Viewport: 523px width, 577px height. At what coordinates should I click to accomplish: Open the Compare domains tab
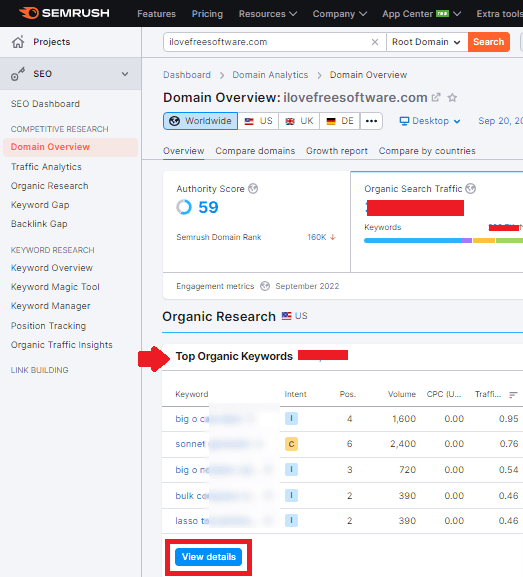coord(255,151)
